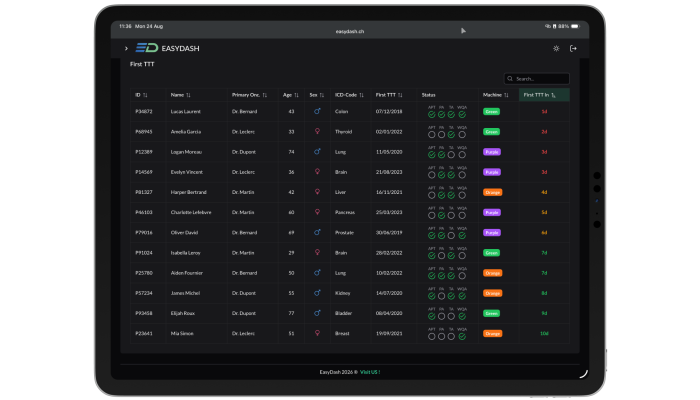Click Green machine tag for Elijah Roux
This screenshot has height=400, width=700.
click(x=492, y=313)
